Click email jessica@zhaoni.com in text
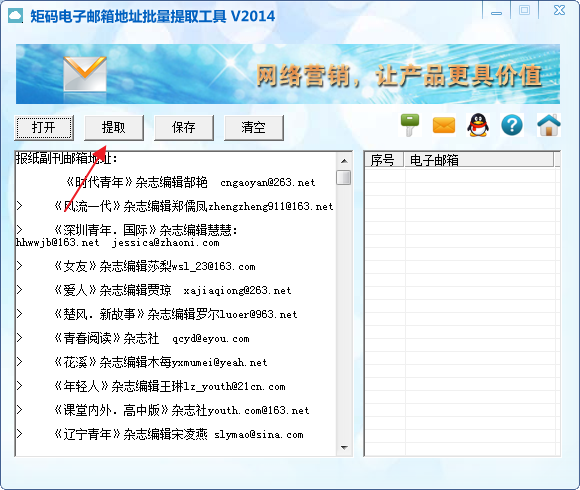This screenshot has width=580, height=490. pos(166,243)
